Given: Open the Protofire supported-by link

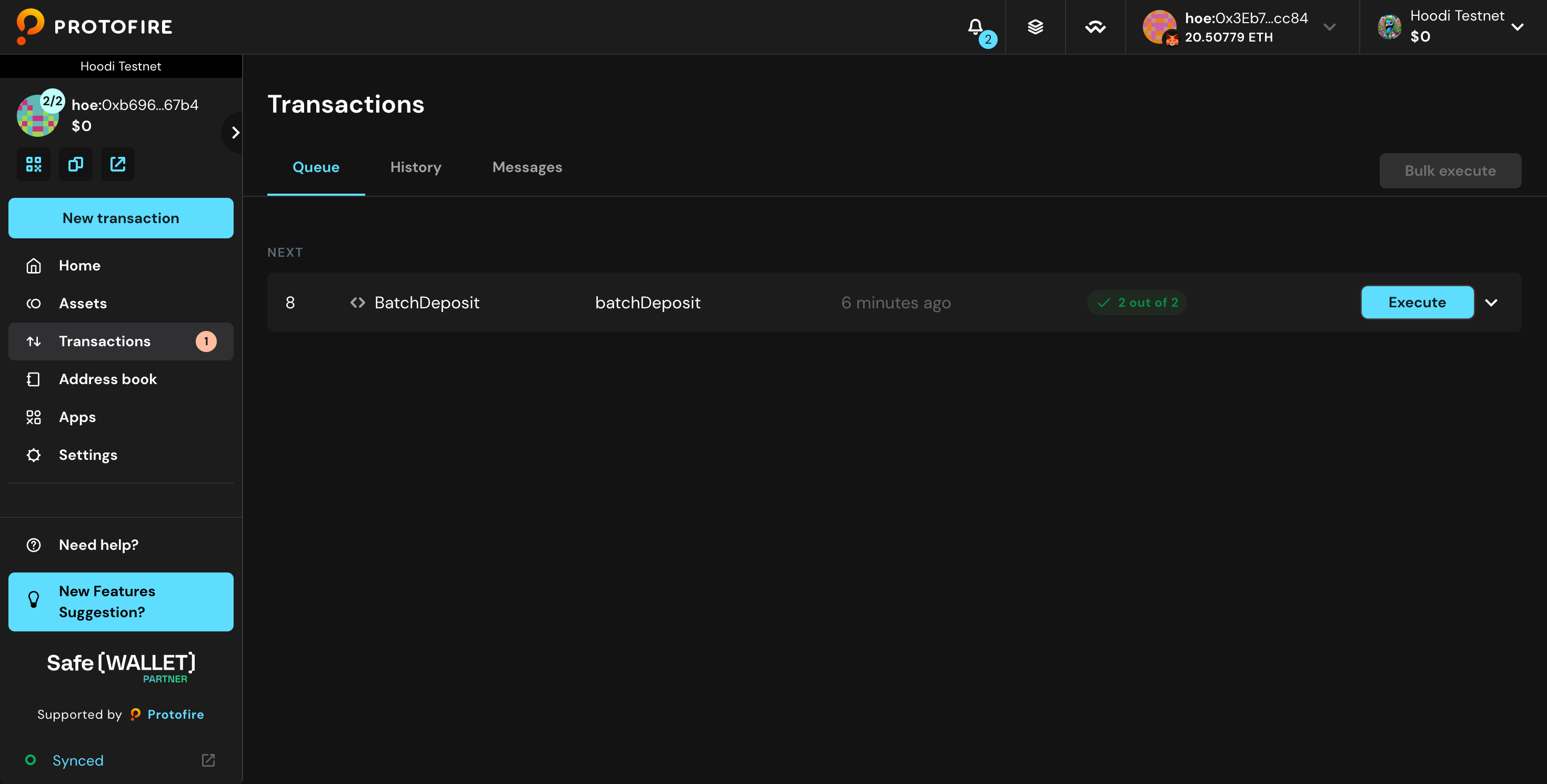Looking at the screenshot, I should coord(175,715).
